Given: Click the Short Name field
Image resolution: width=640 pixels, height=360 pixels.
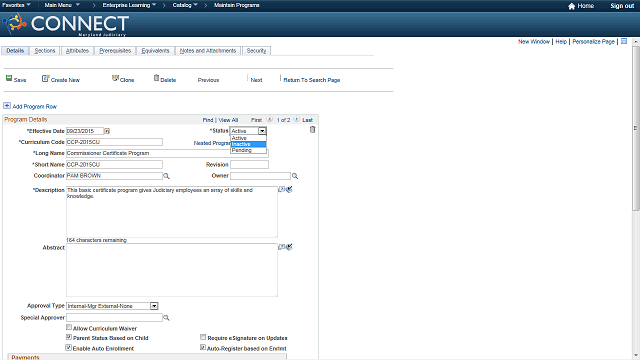Looking at the screenshot, I should tap(114, 164).
